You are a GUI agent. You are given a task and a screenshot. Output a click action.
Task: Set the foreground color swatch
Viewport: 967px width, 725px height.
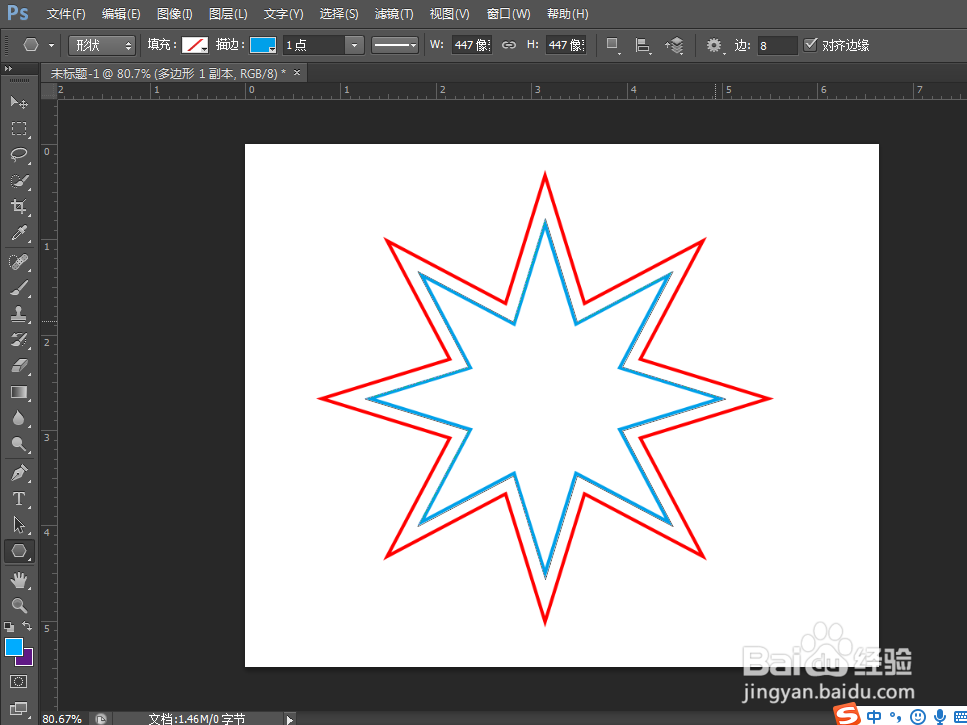pos(14,647)
